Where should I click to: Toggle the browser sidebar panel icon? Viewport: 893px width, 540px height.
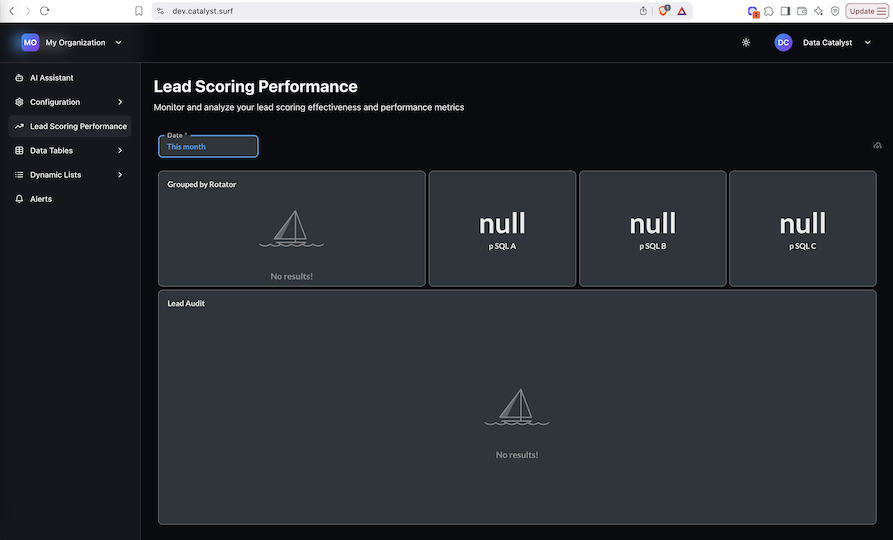785,11
